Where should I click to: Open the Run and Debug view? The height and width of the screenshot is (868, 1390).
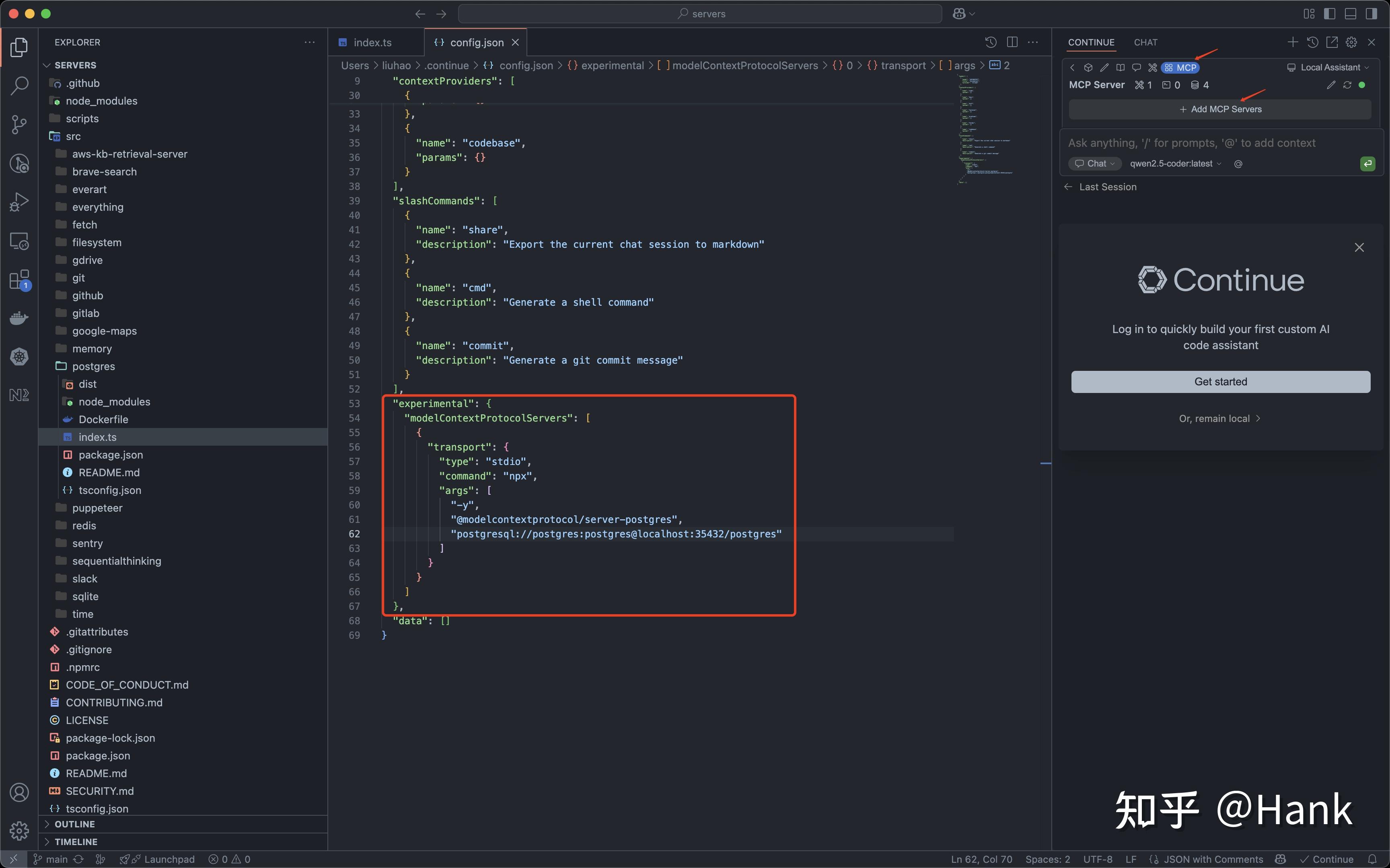click(x=19, y=202)
